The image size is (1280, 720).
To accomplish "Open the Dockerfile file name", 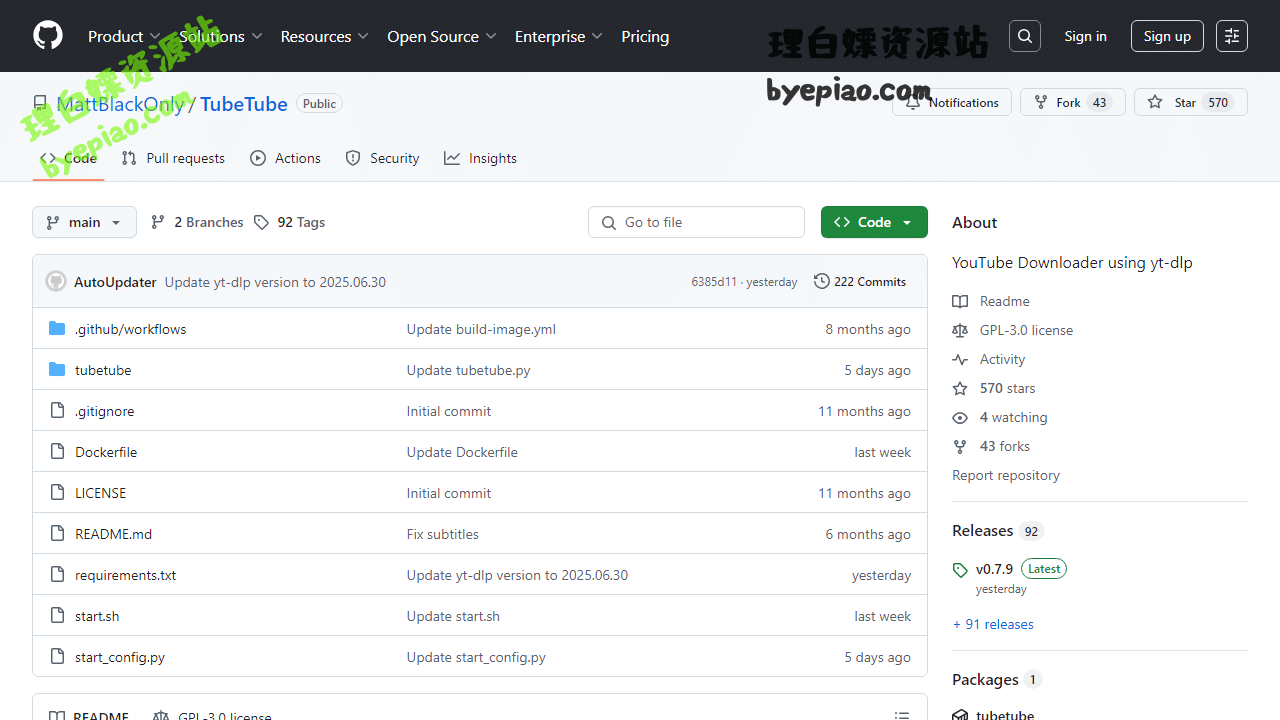I will click(106, 452).
